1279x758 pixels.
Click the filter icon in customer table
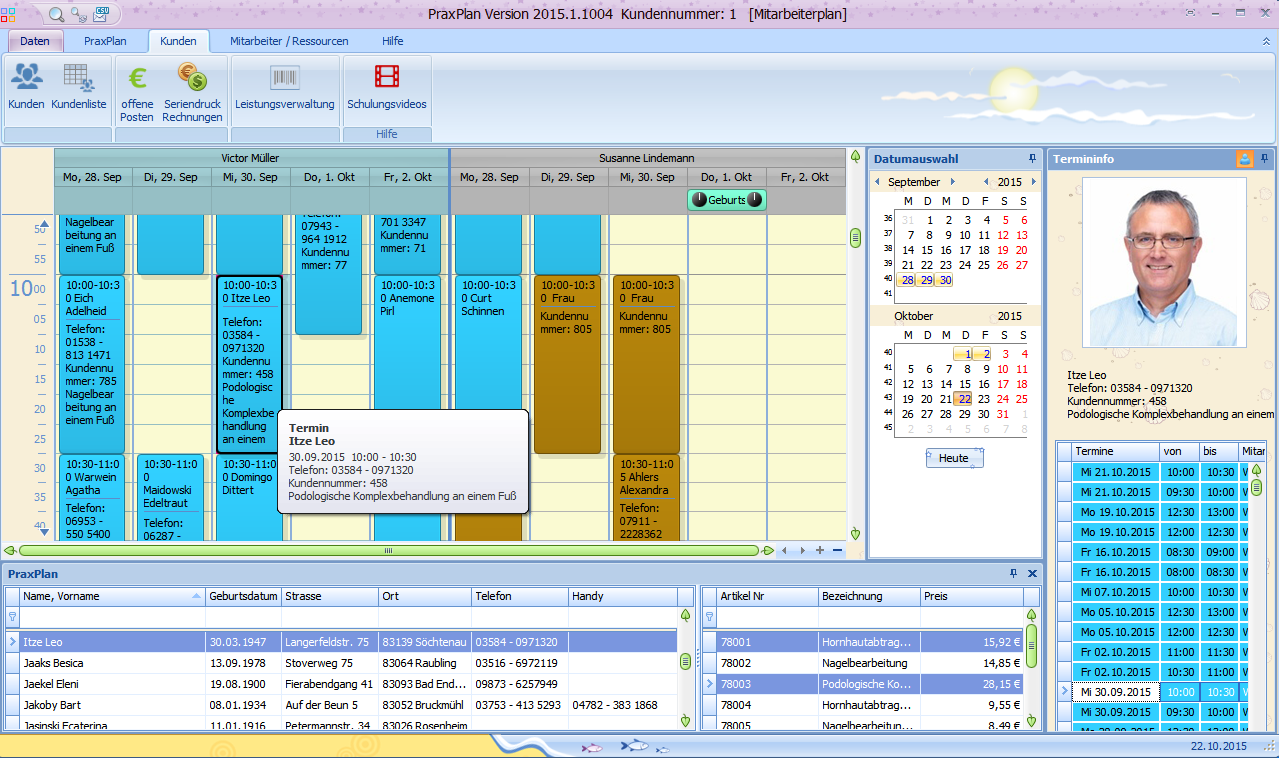[x=12, y=617]
